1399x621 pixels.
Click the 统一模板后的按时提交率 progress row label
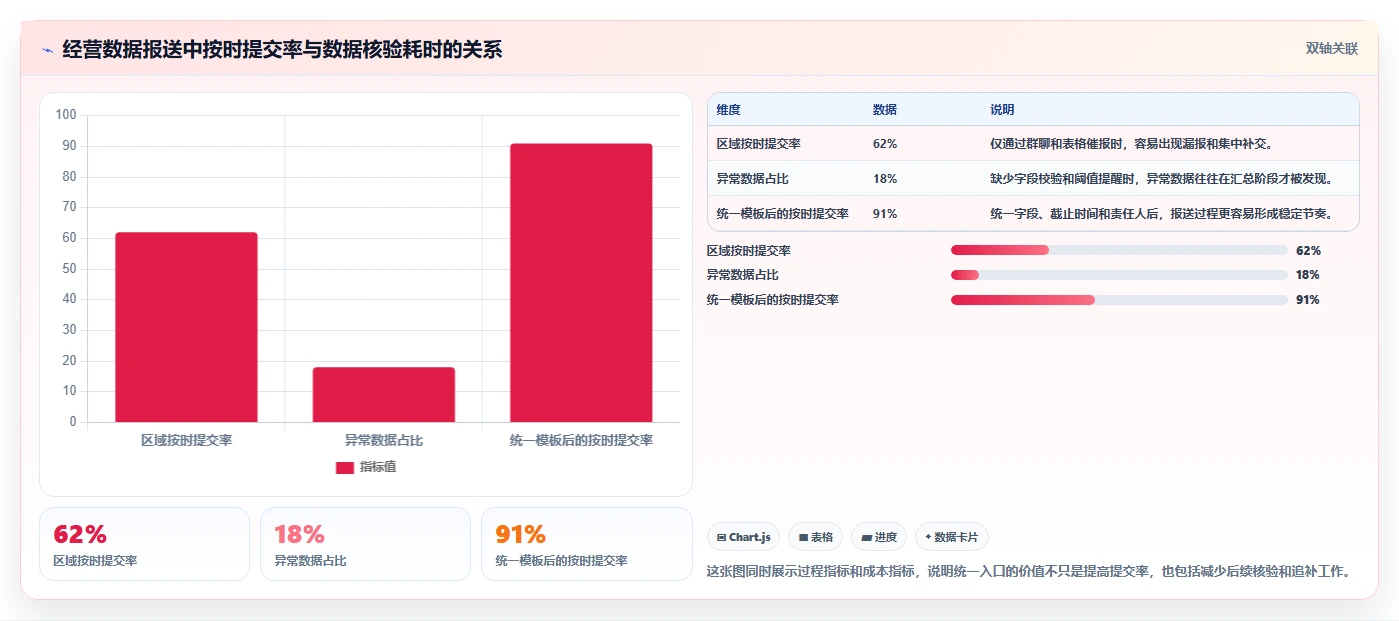pos(772,300)
